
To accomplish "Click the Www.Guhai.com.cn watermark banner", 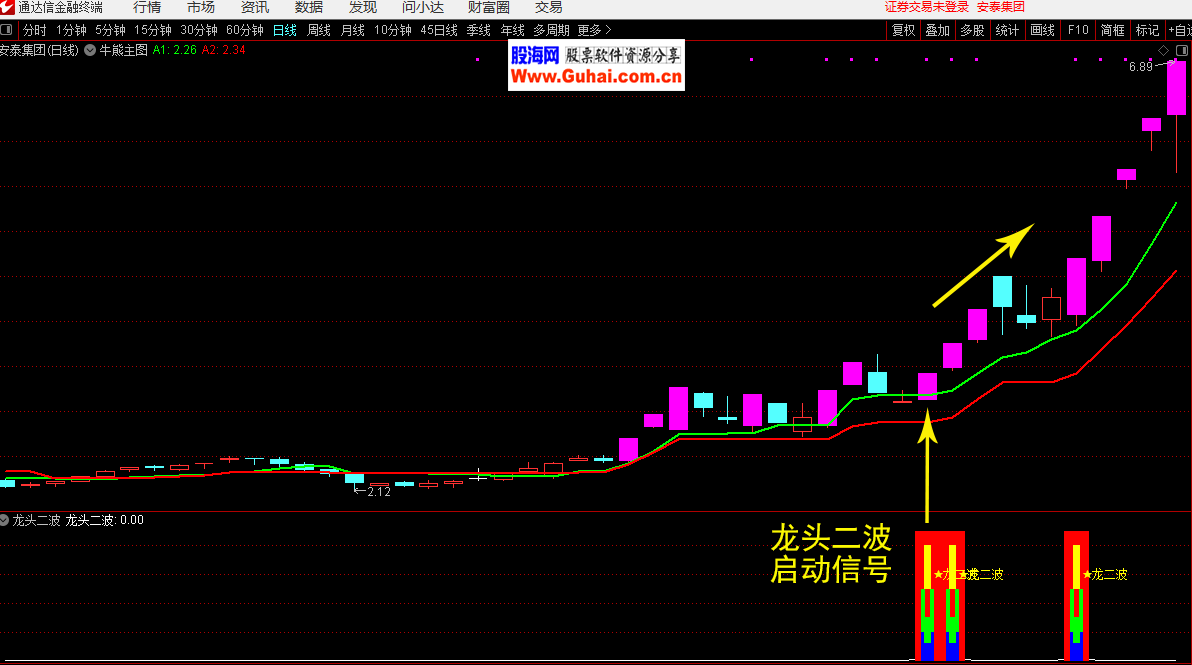I will coord(596,76).
